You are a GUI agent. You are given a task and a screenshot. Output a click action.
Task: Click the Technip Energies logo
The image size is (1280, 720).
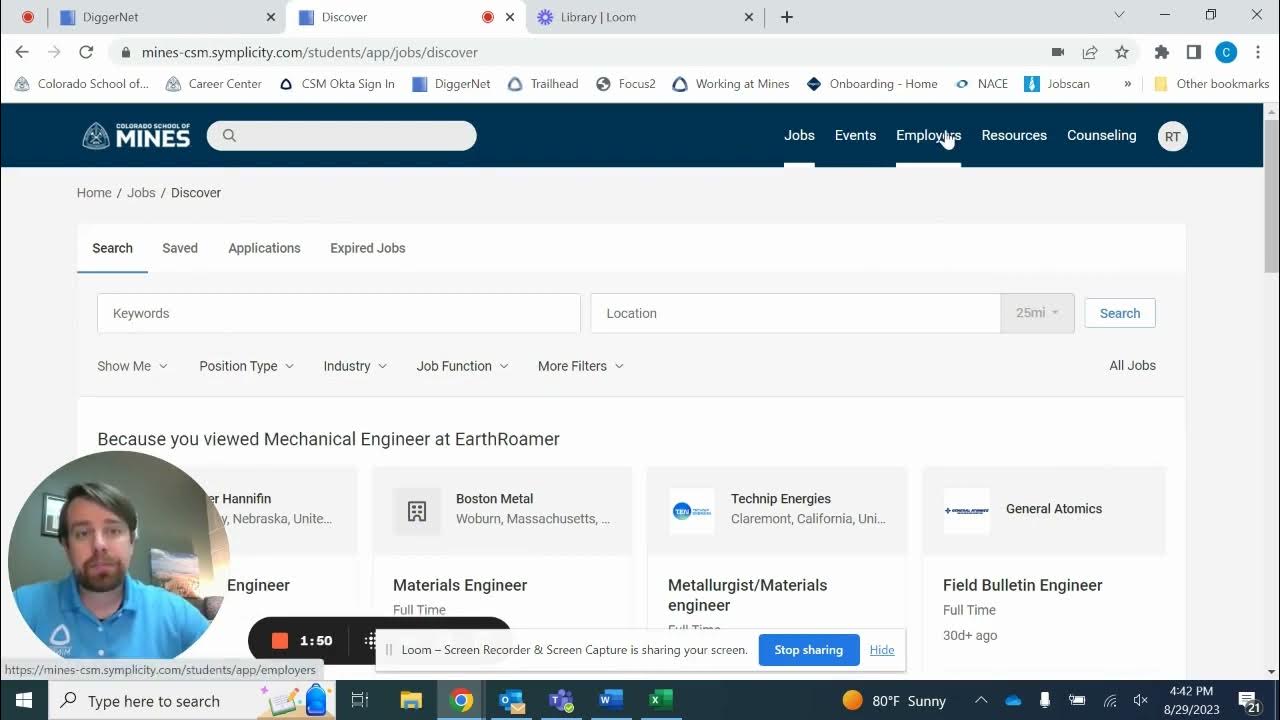[692, 512]
